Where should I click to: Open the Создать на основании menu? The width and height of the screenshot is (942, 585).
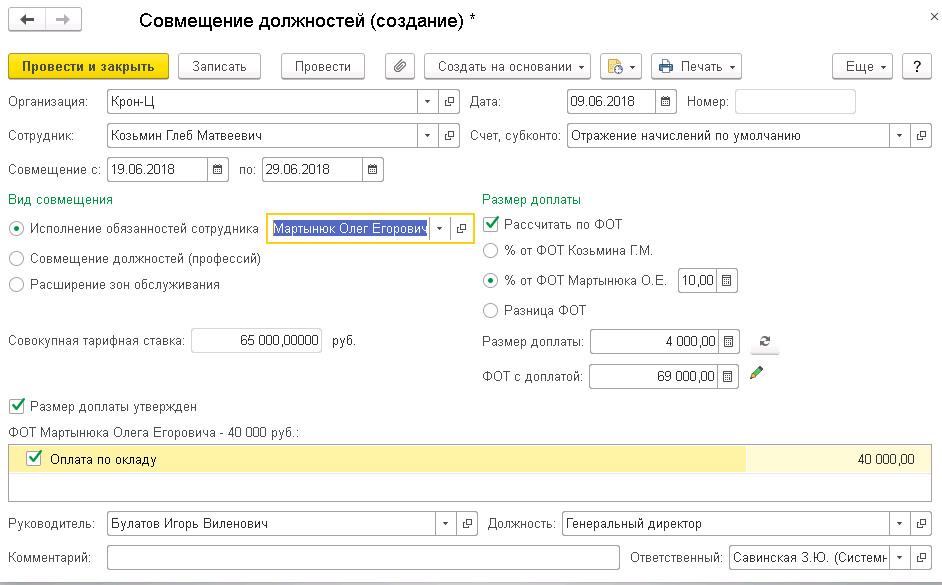[508, 67]
